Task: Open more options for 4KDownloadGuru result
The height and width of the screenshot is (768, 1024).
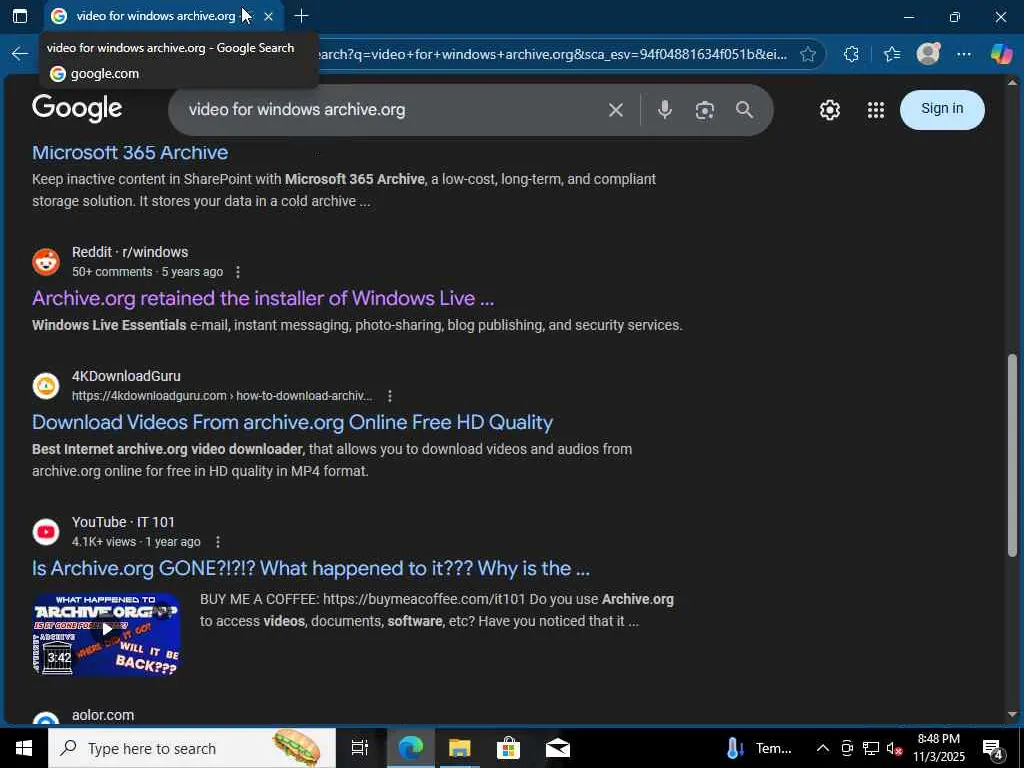Action: point(390,396)
